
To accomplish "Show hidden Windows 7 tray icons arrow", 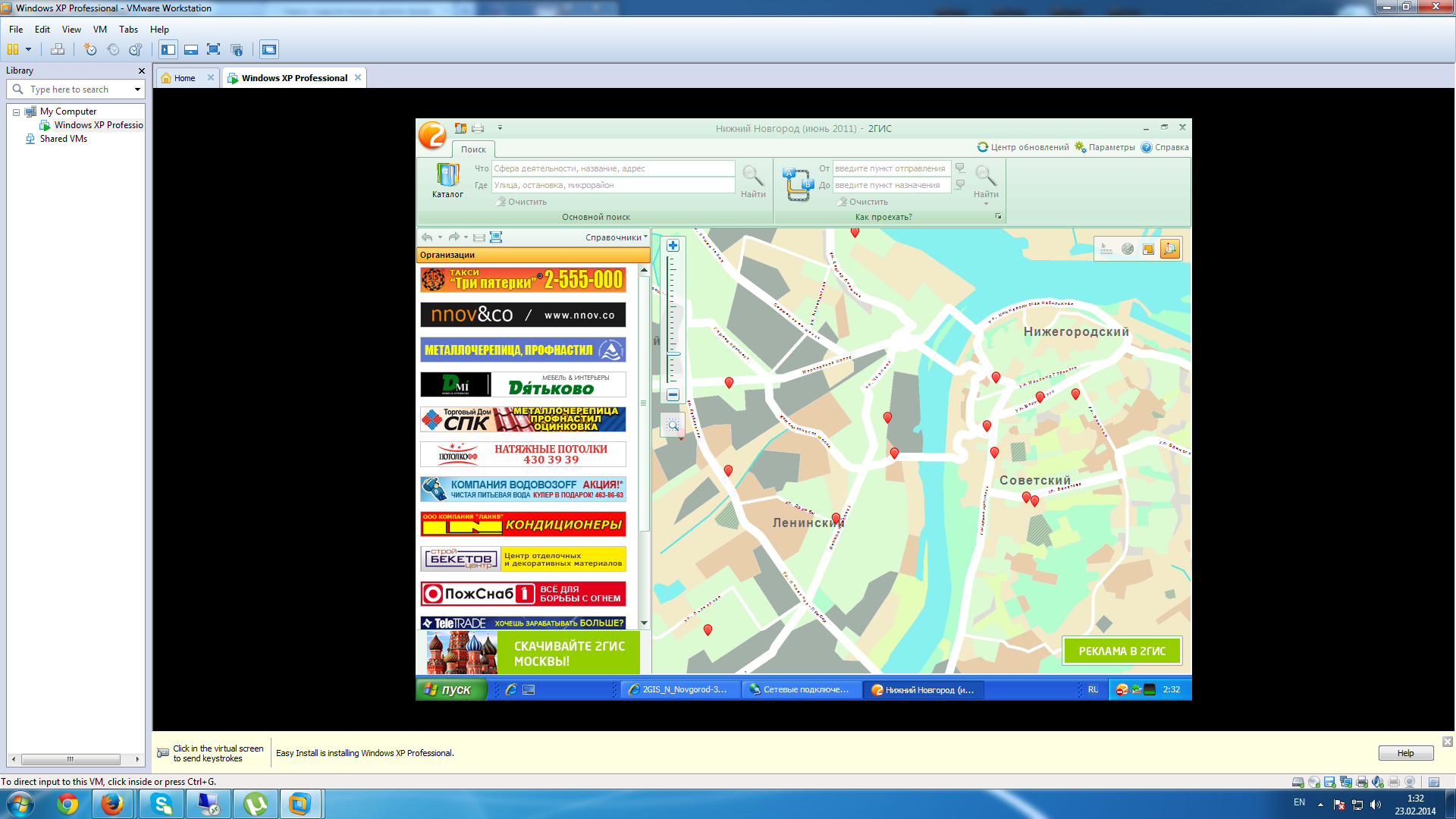I will [x=1320, y=805].
